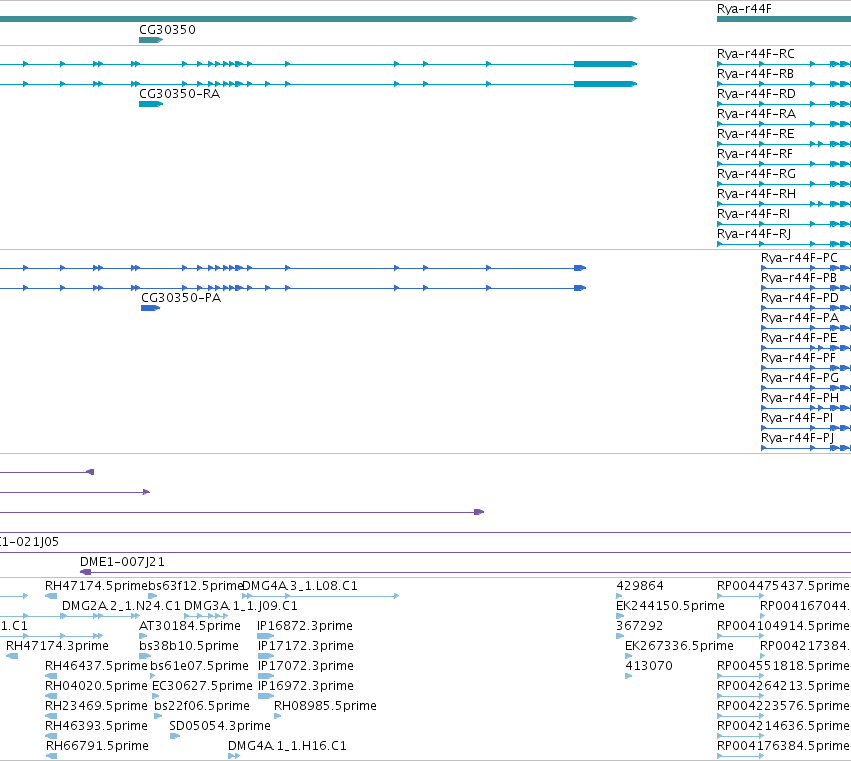Click EST EK267336.5prime
This screenshot has width=851, height=761.
click(x=679, y=646)
